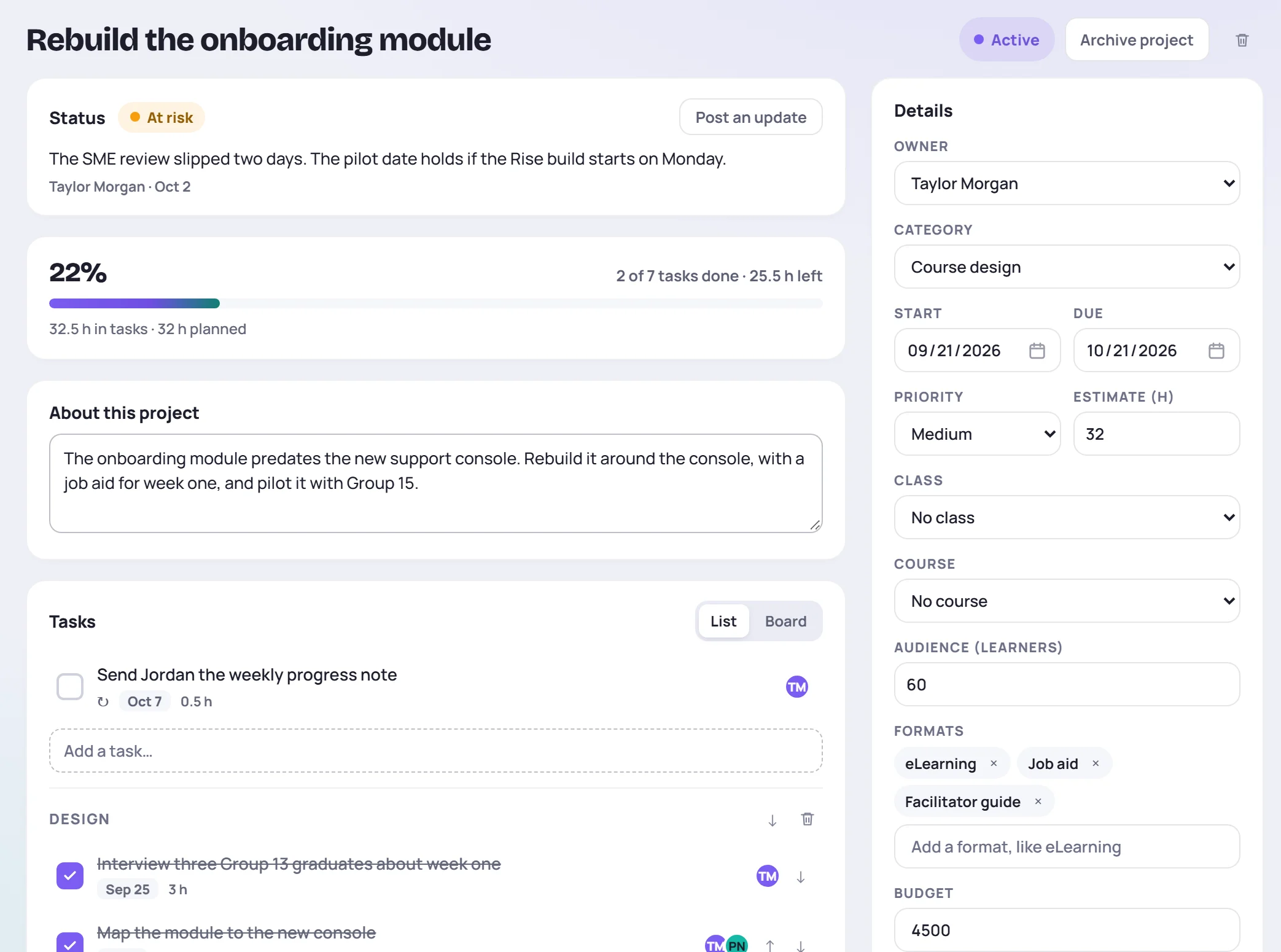The image size is (1281, 952).
Task: Delete the DESIGN section
Action: 808,819
